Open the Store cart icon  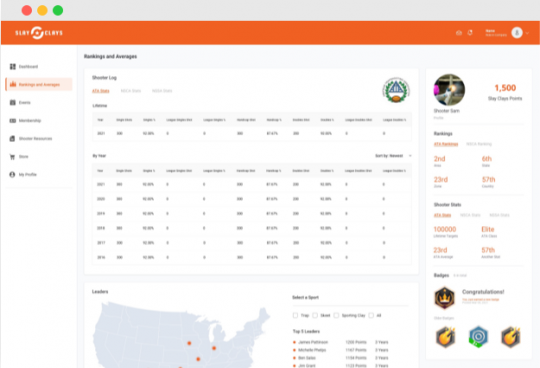(12, 157)
